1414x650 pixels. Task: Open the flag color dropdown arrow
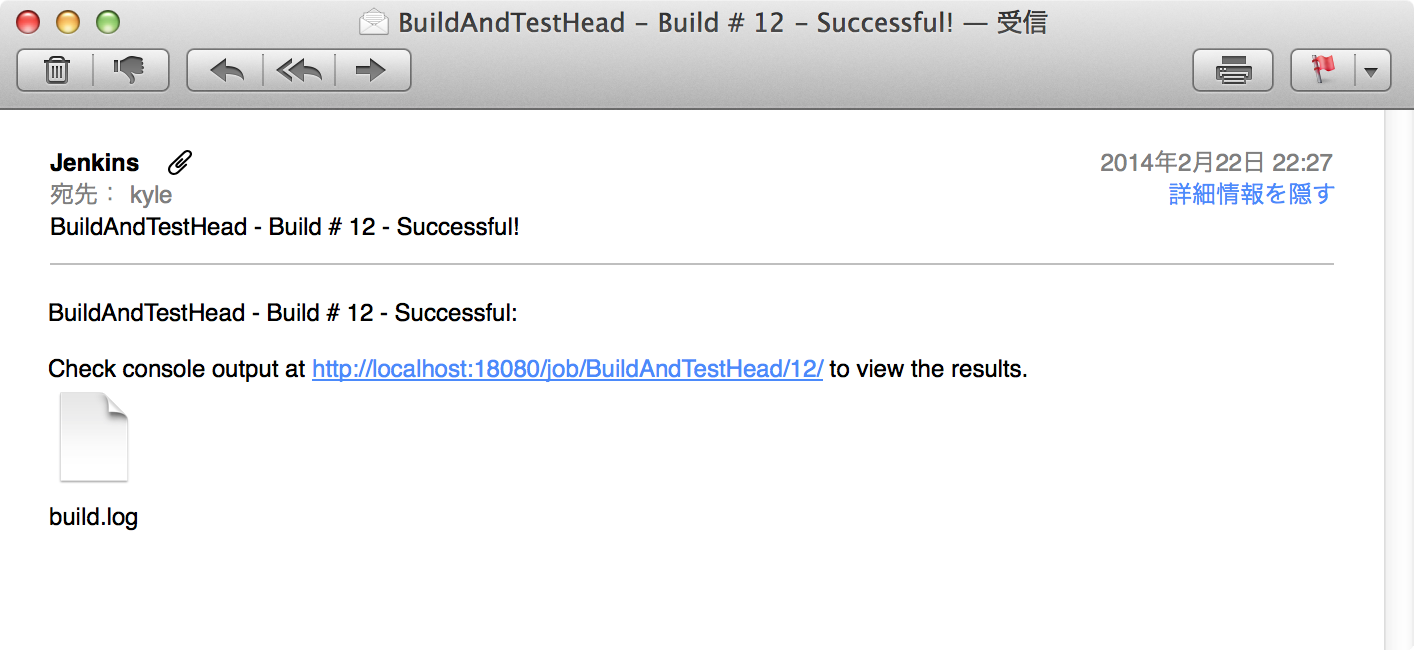(1372, 71)
